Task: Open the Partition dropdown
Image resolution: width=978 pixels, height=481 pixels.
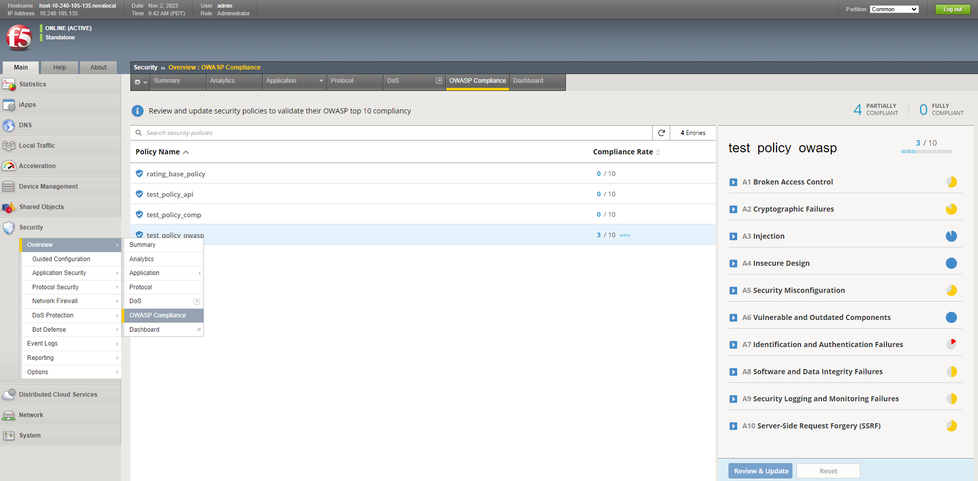Action: (x=894, y=9)
